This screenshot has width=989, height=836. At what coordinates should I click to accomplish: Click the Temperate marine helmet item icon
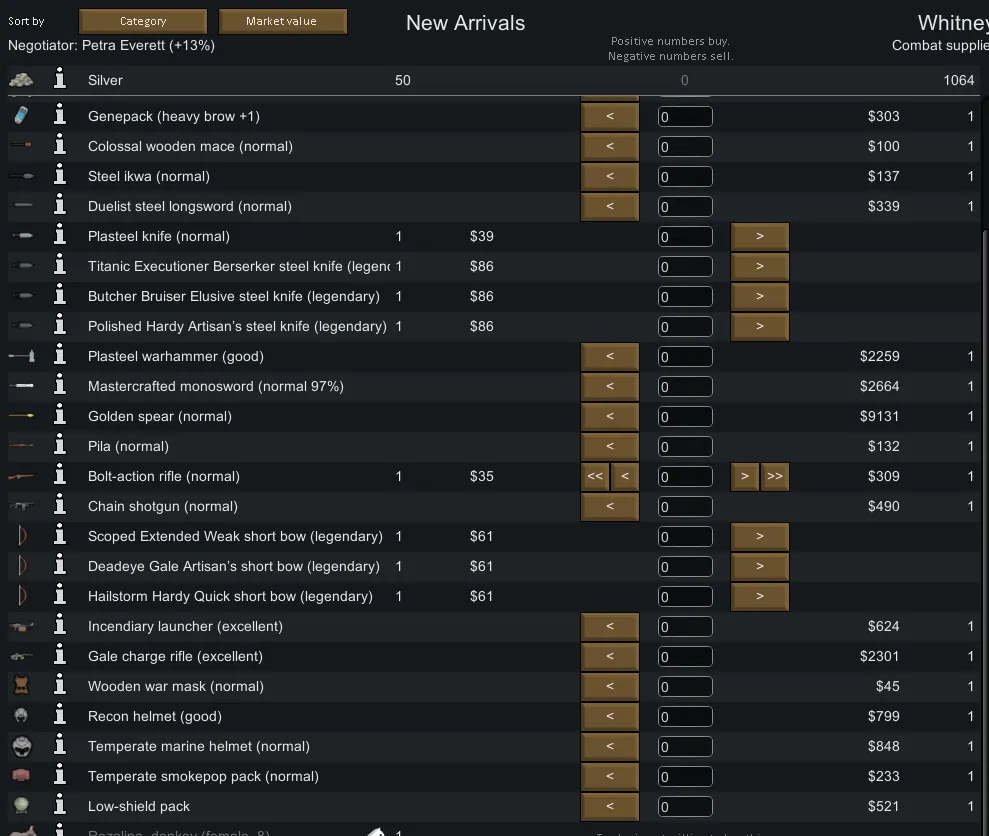pyautogui.click(x=21, y=746)
